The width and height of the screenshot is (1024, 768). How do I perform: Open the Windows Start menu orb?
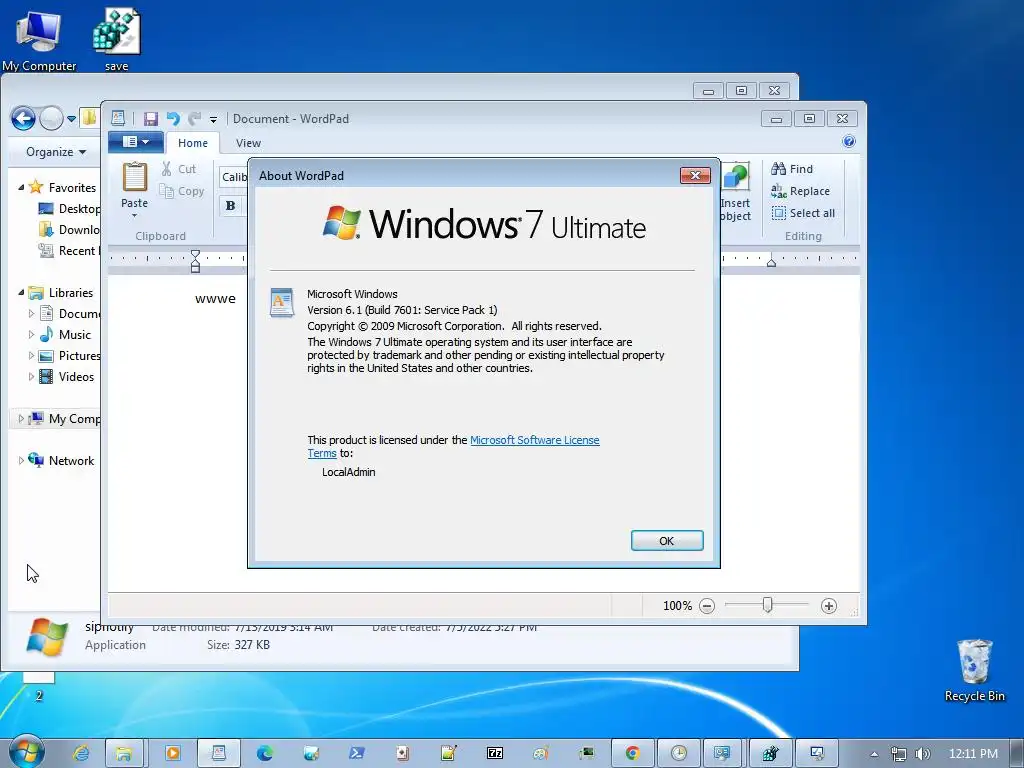[x=26, y=752]
